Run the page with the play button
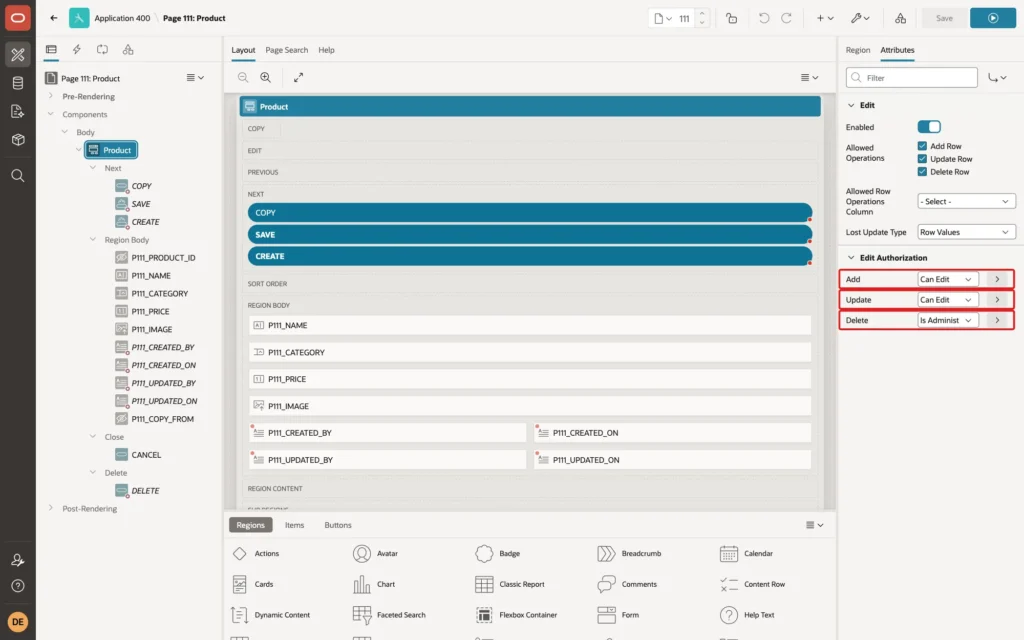This screenshot has height=640, width=1024. coord(993,18)
